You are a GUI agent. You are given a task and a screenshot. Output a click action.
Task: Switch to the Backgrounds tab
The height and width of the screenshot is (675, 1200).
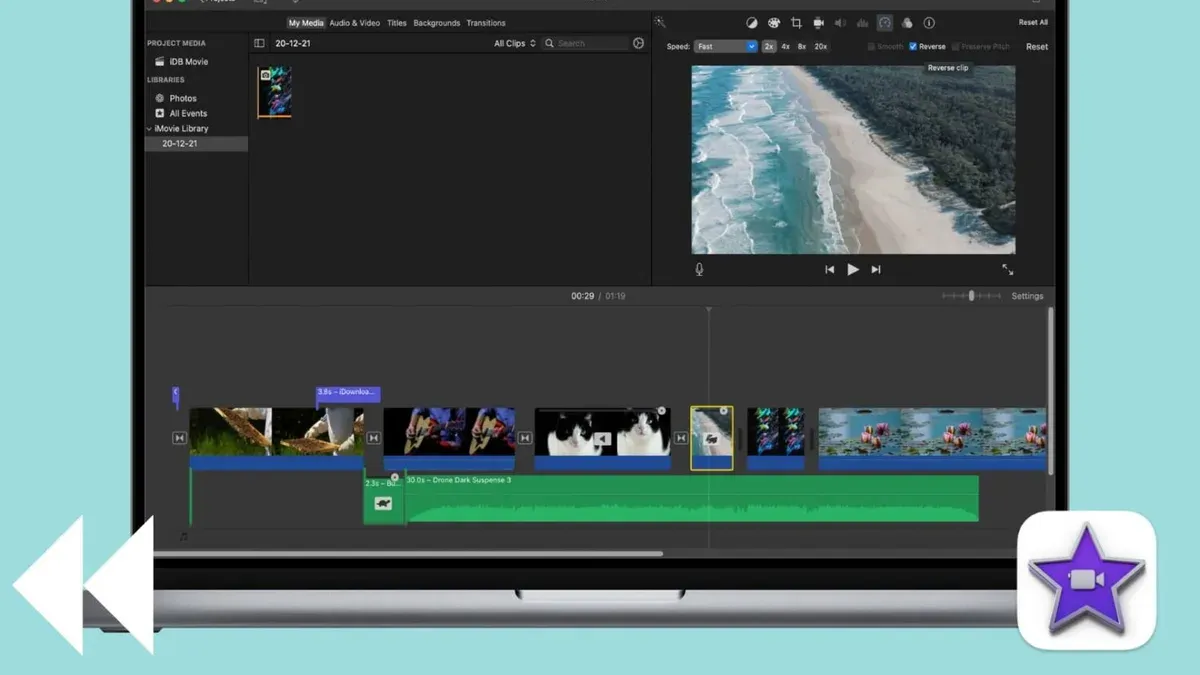437,23
